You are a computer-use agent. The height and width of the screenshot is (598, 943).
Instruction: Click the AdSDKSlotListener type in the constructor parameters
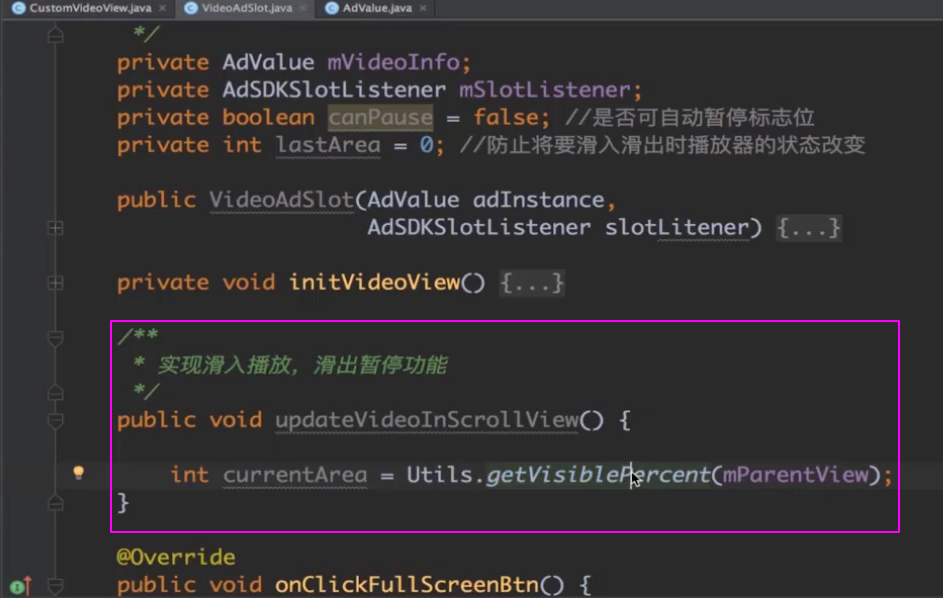pyautogui.click(x=479, y=227)
